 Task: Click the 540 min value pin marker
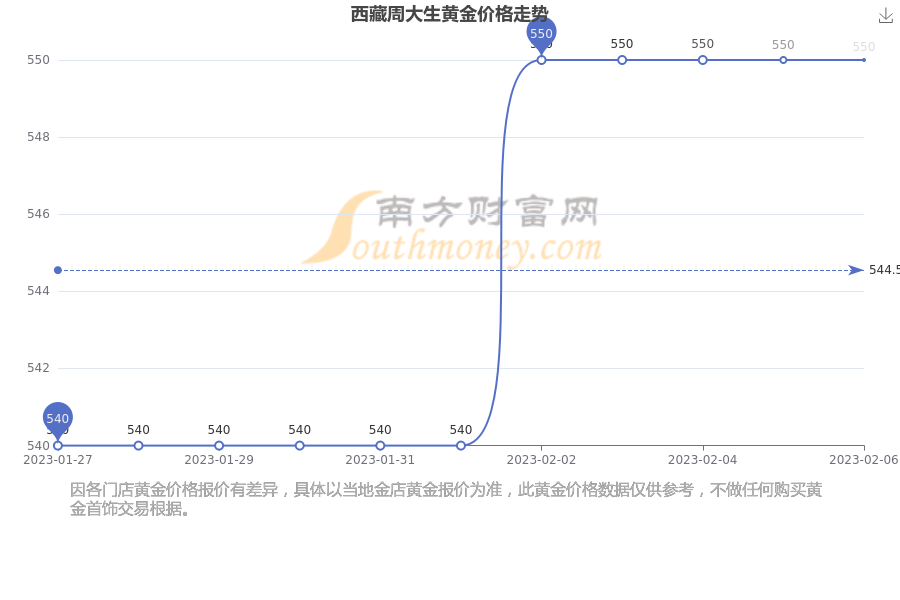57,420
